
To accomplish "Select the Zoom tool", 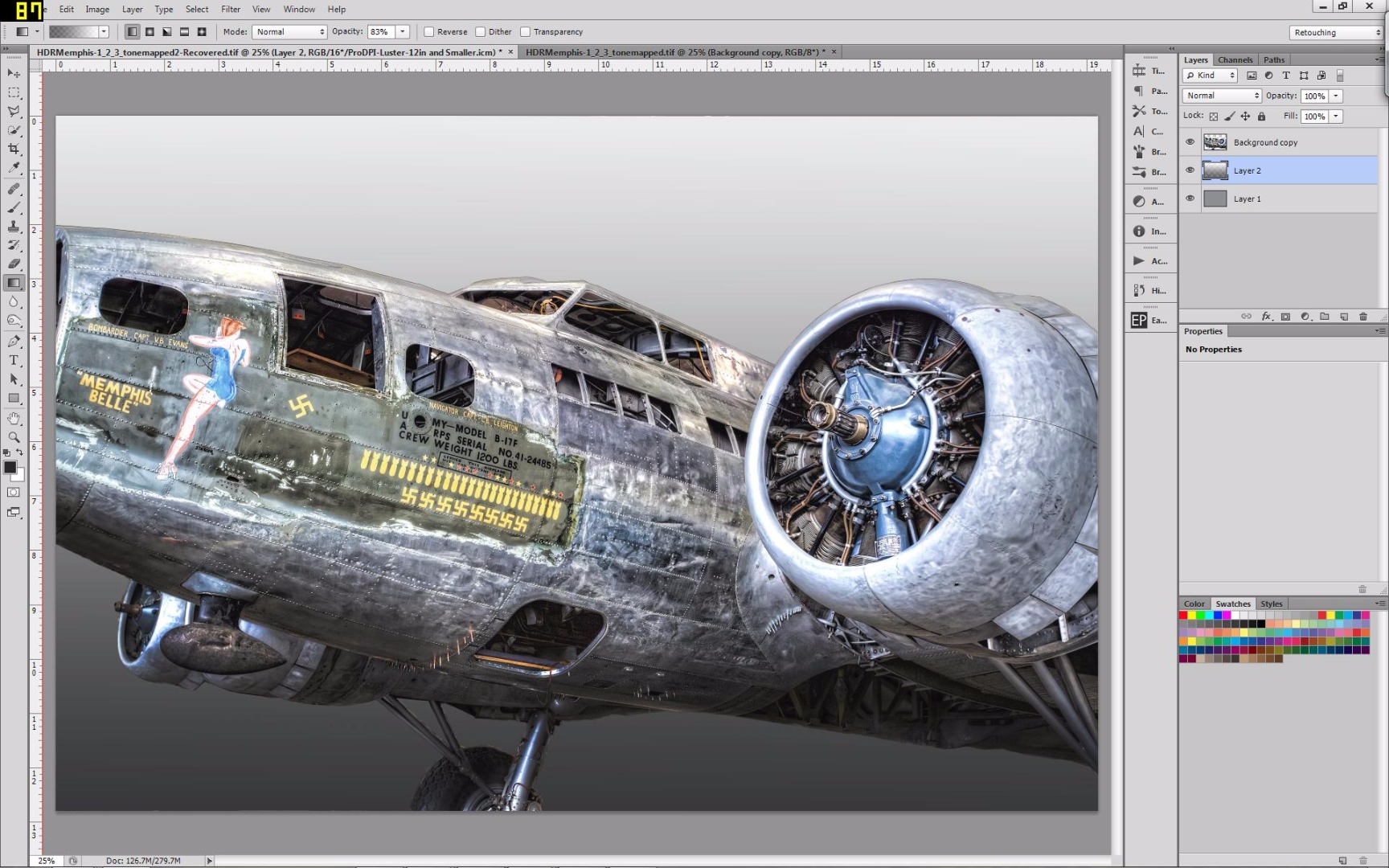I will [14, 437].
